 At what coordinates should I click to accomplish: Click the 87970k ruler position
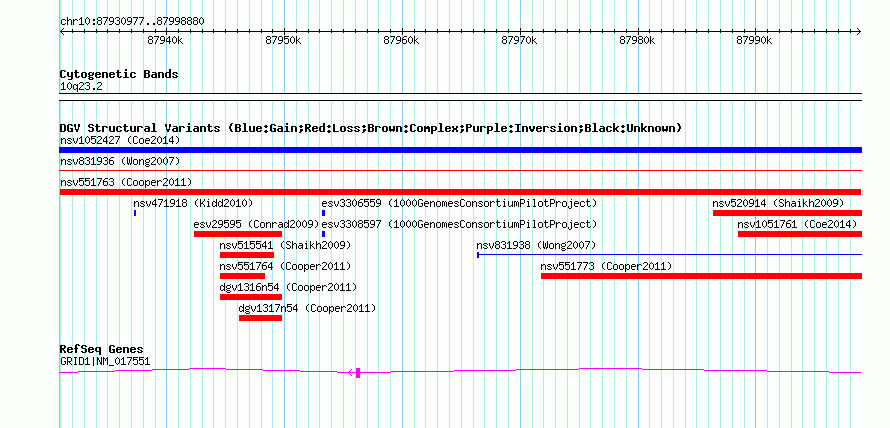pyautogui.click(x=519, y=40)
